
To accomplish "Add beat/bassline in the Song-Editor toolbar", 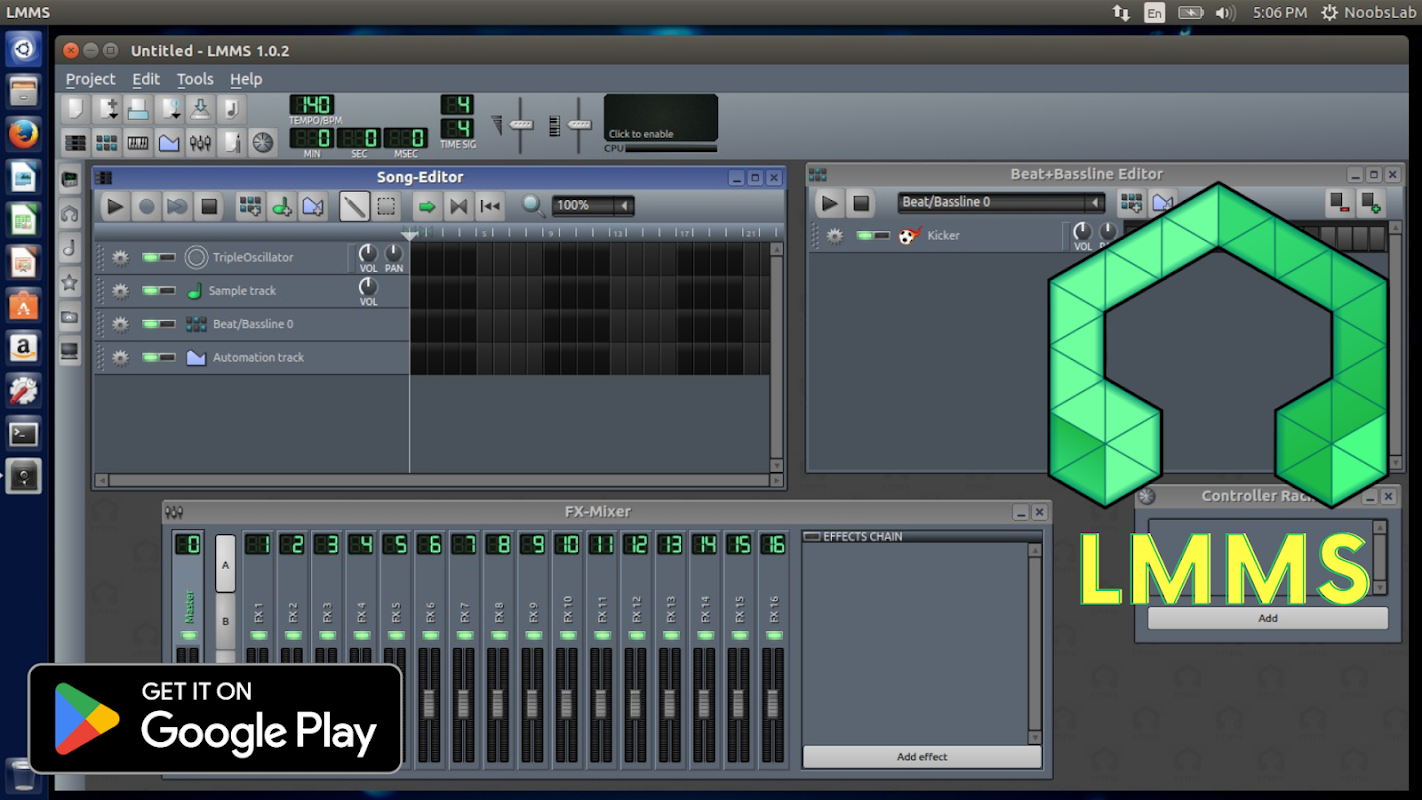I will click(250, 207).
